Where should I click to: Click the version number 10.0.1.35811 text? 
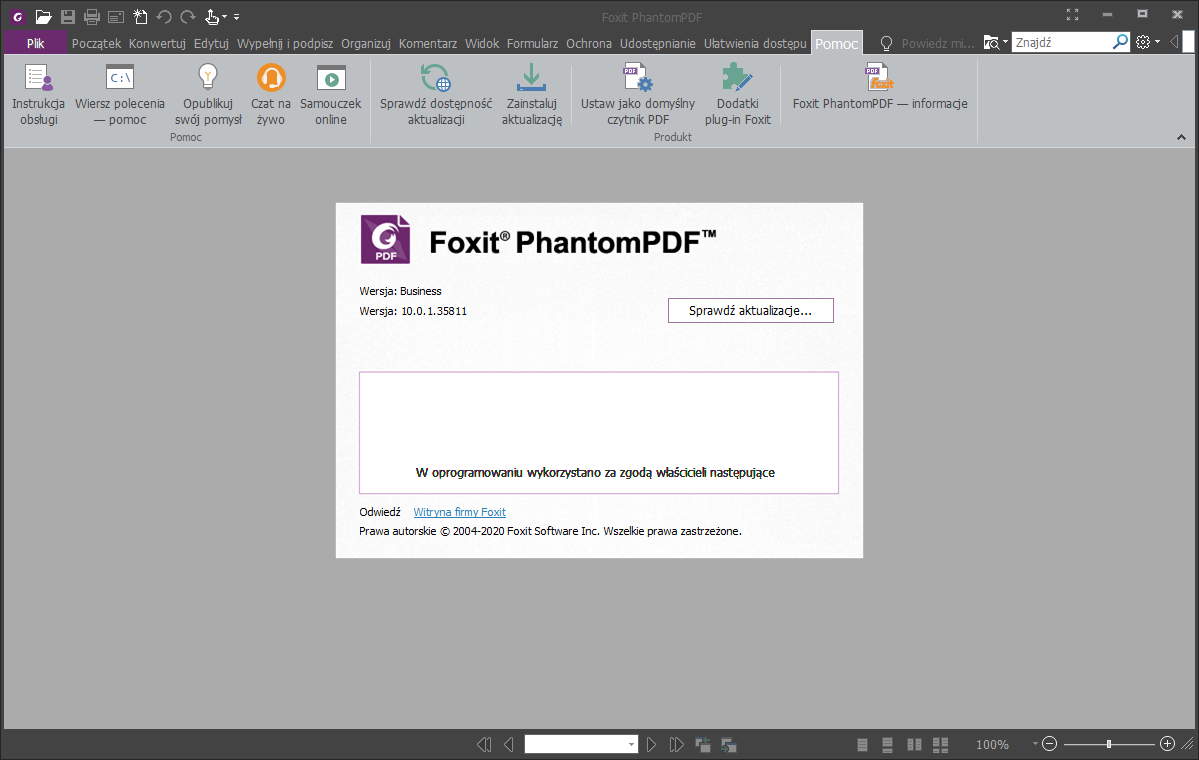click(434, 311)
